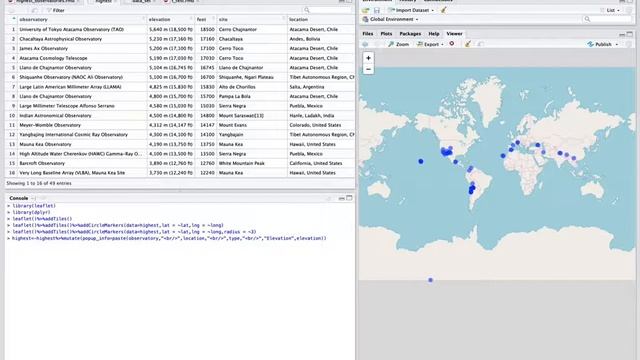Image resolution: width=640 pixels, height=360 pixels.
Task: Select the Viewer tab
Action: pyautogui.click(x=454, y=34)
